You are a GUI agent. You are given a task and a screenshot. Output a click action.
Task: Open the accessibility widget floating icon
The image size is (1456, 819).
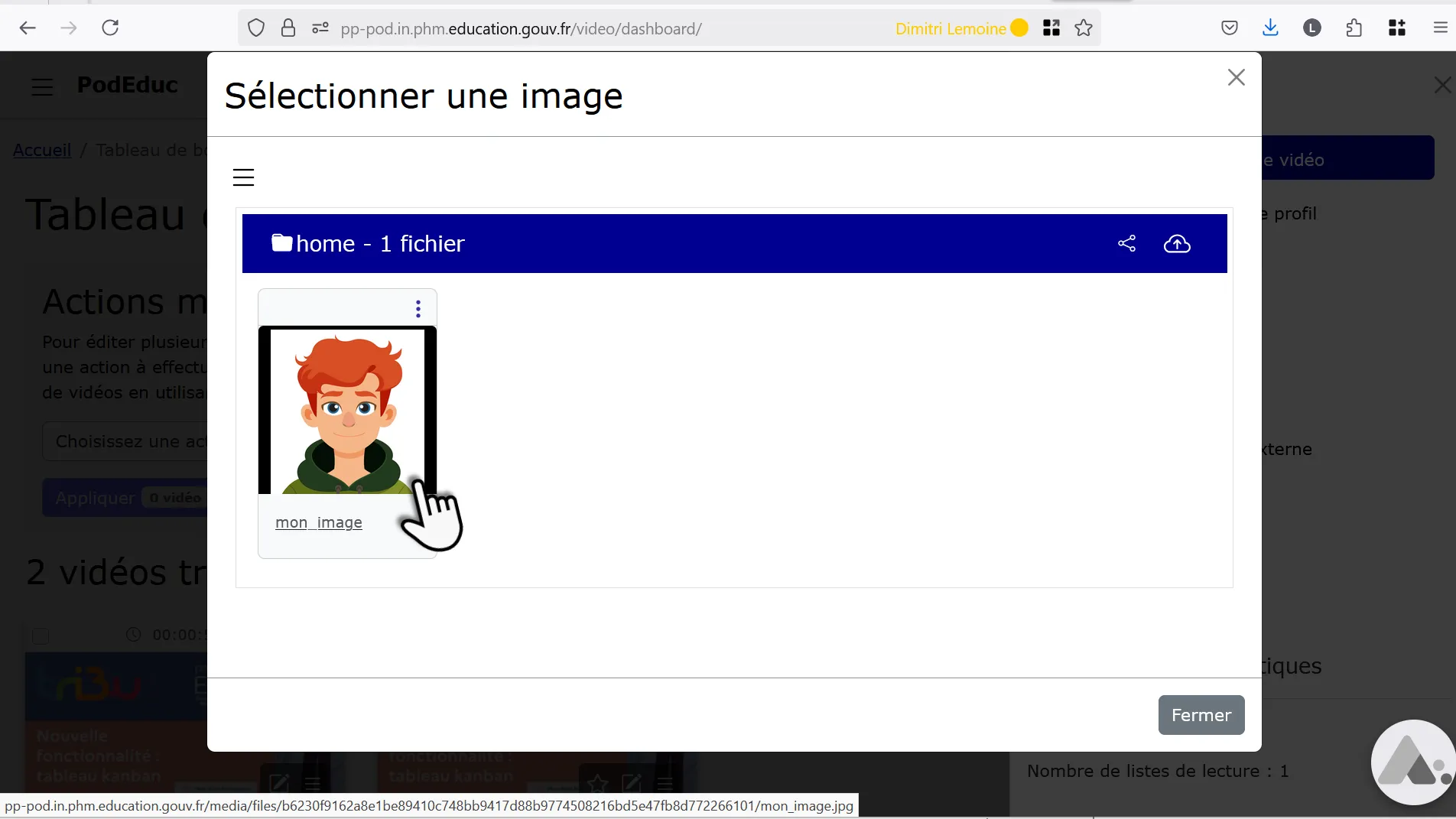(1413, 762)
